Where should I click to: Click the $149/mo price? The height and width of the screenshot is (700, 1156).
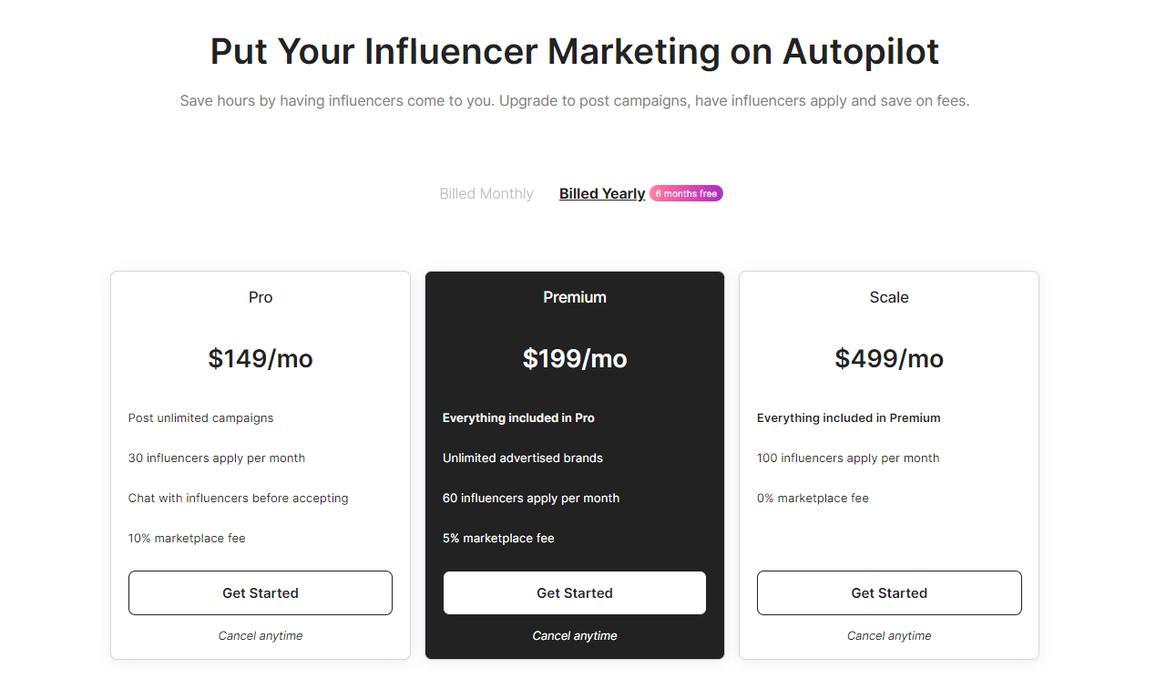click(260, 358)
